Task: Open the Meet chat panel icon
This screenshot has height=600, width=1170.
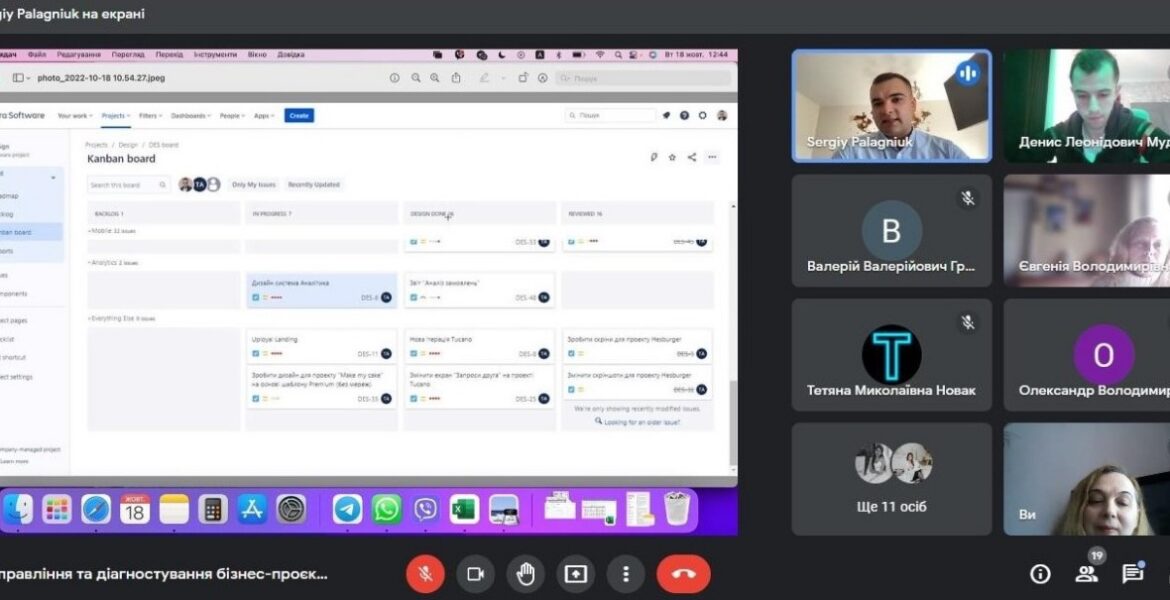Action: (1132, 573)
